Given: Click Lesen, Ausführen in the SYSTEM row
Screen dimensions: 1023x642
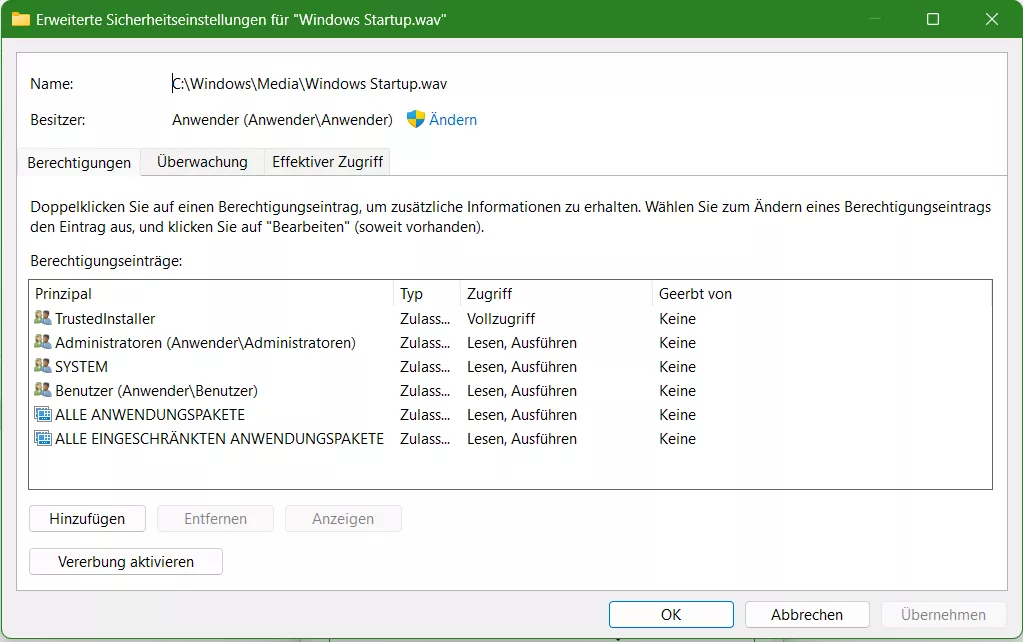Looking at the screenshot, I should pyautogui.click(x=522, y=367).
